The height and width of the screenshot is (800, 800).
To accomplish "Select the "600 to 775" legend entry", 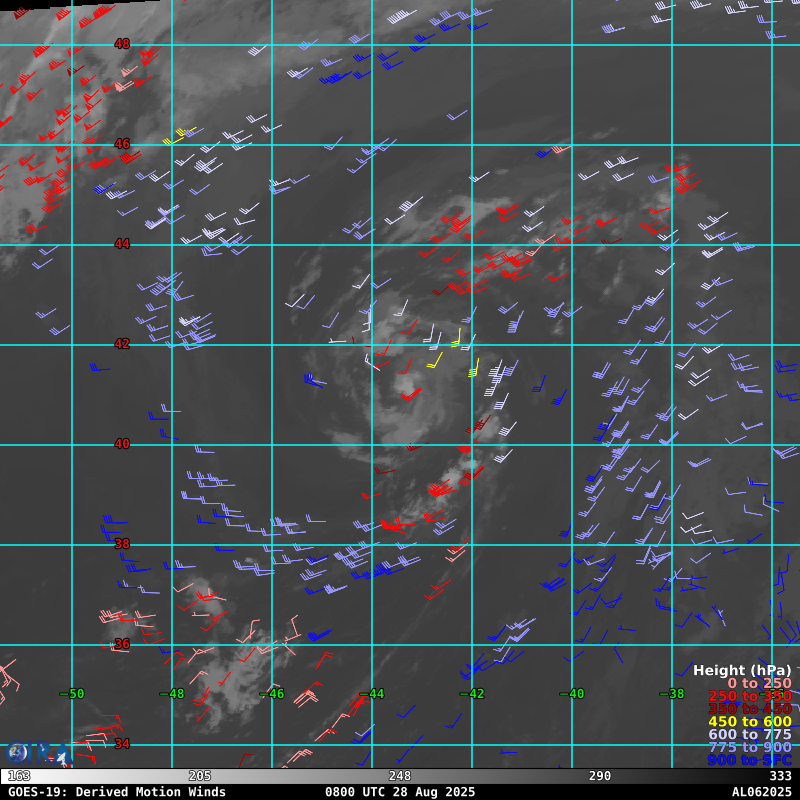I will [x=750, y=734].
